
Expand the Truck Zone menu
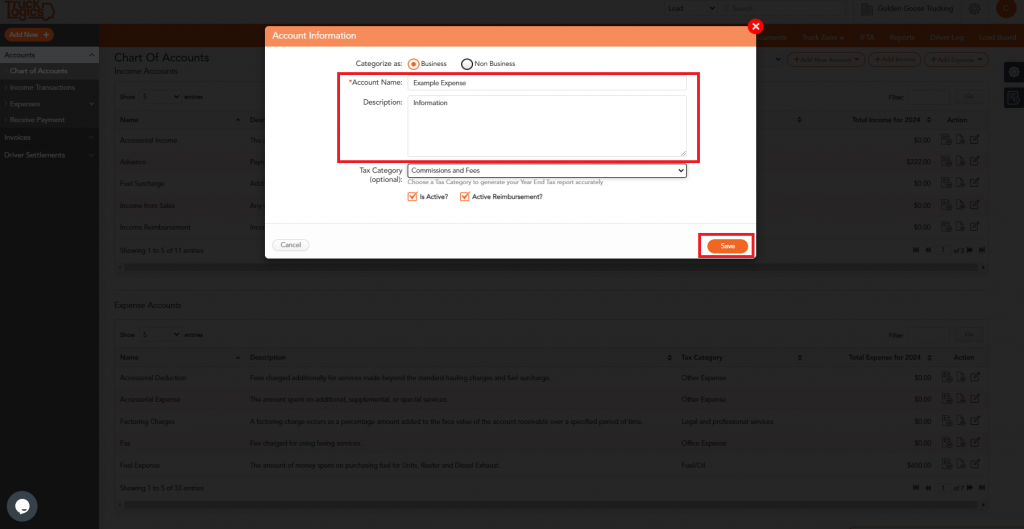pyautogui.click(x=823, y=38)
